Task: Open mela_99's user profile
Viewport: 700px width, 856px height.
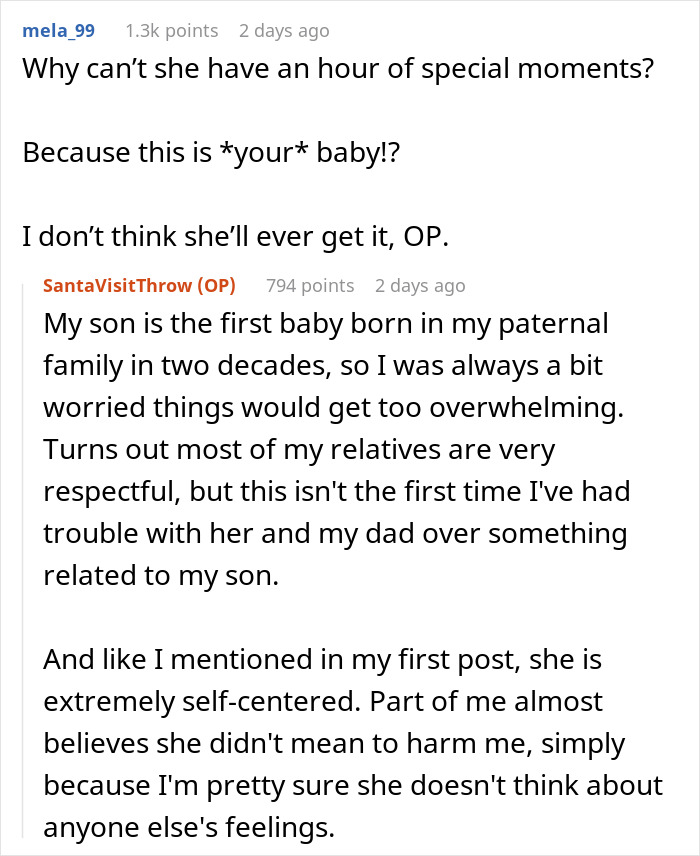Action: [x=58, y=30]
